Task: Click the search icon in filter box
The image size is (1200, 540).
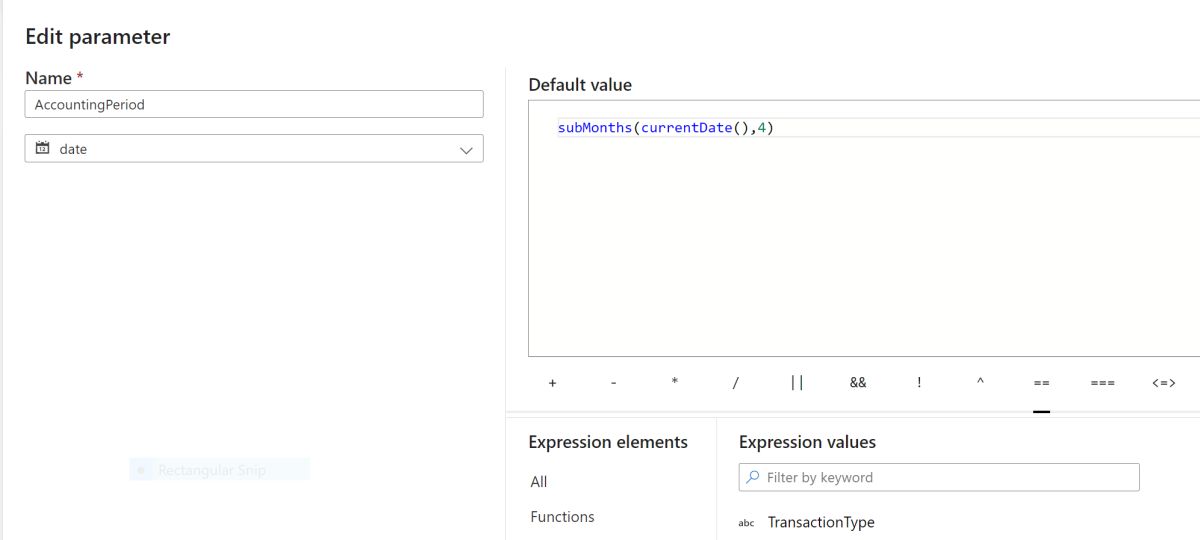Action: [752, 478]
